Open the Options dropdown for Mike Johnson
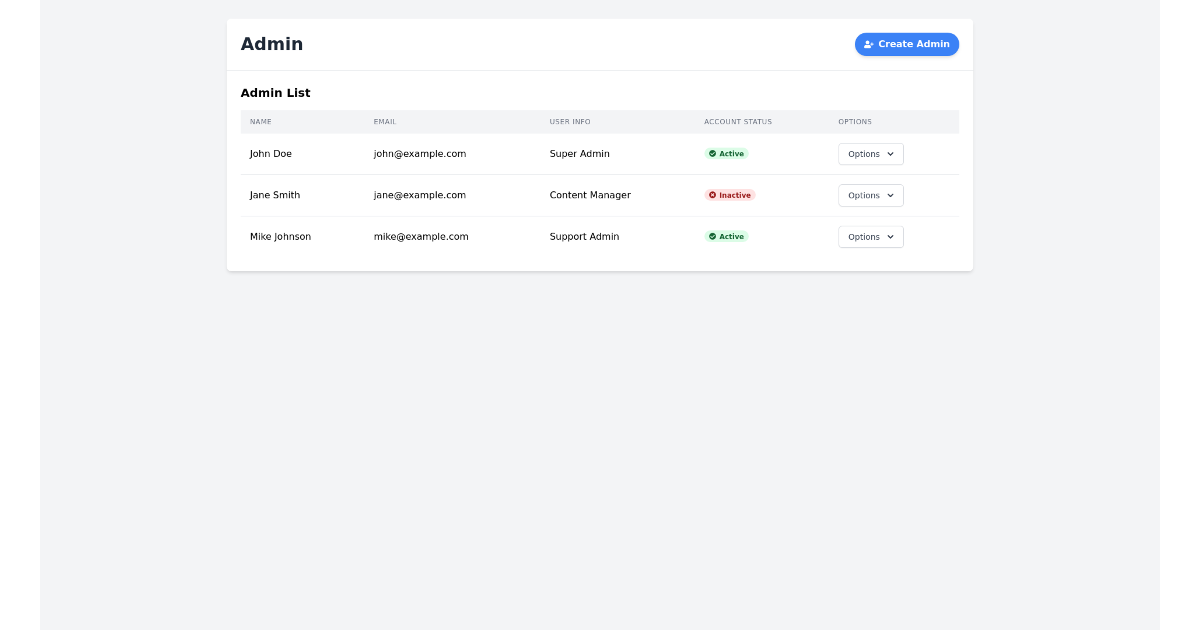This screenshot has width=1200, height=630. coord(870,237)
